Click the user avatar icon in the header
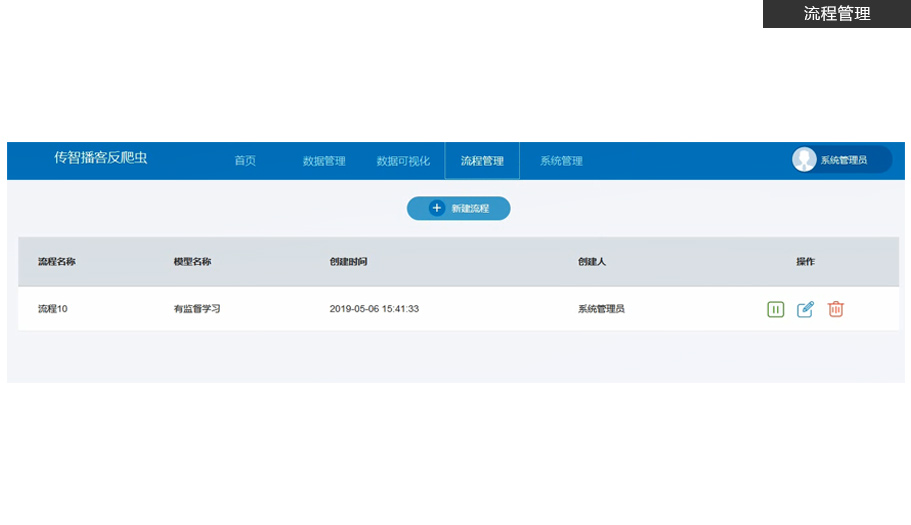The image size is (911, 525). (804, 160)
